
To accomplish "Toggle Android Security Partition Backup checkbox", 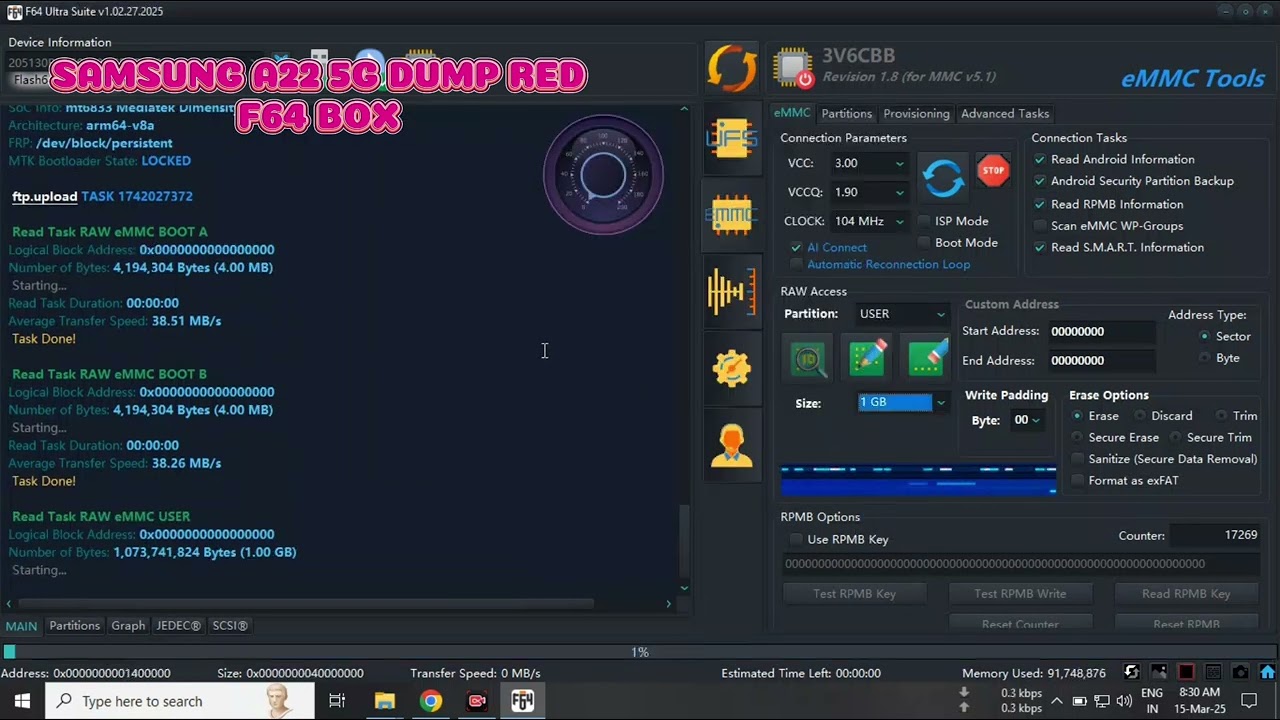I will pyautogui.click(x=1040, y=182).
